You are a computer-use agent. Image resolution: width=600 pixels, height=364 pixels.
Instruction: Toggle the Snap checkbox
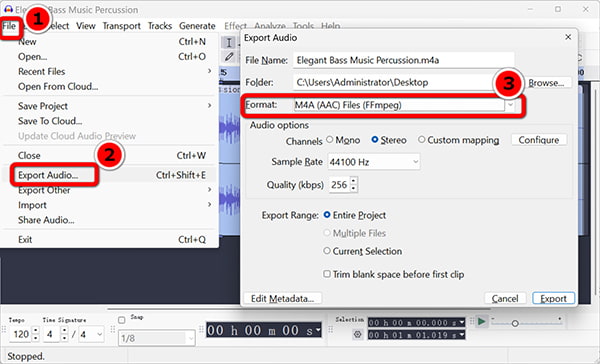(x=122, y=320)
